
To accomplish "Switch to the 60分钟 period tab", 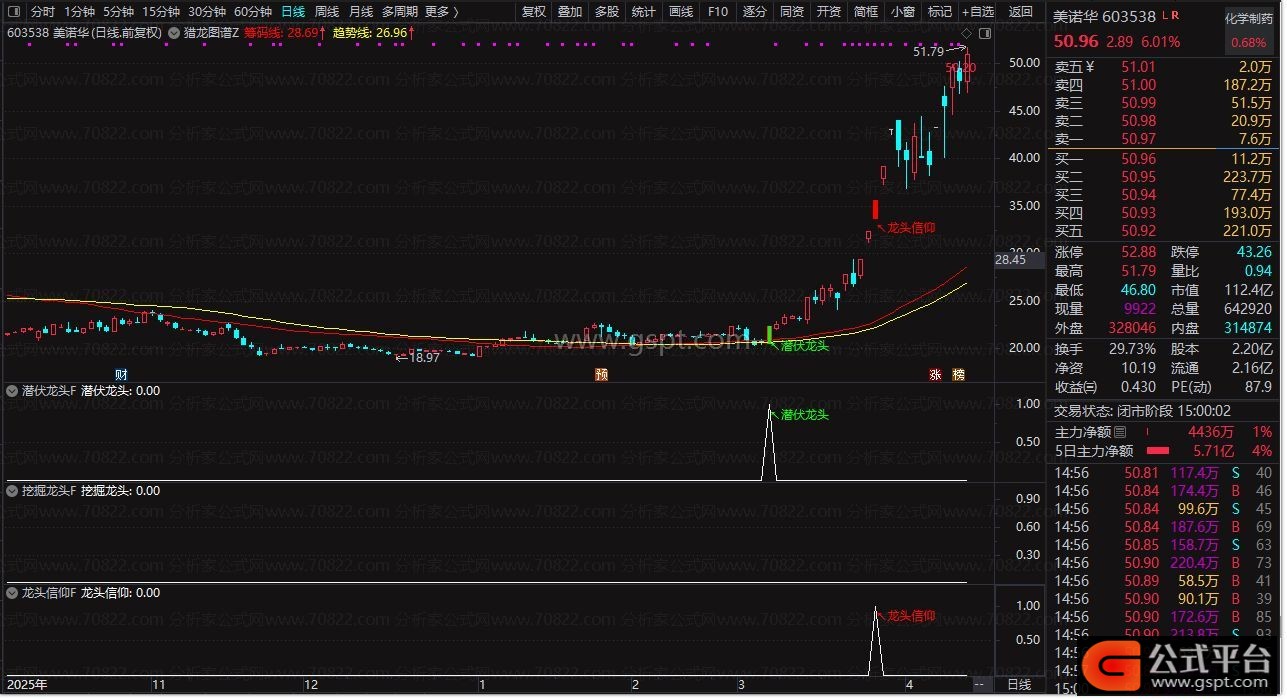I will click(252, 12).
